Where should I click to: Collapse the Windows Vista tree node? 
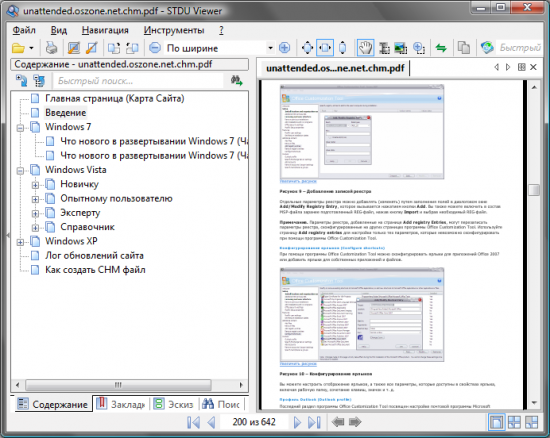20,171
